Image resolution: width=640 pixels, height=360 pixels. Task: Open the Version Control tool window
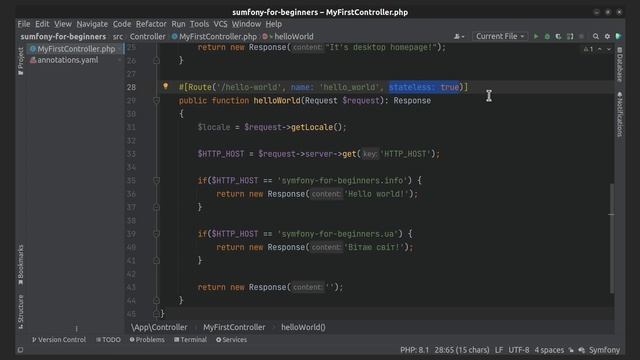pos(59,340)
